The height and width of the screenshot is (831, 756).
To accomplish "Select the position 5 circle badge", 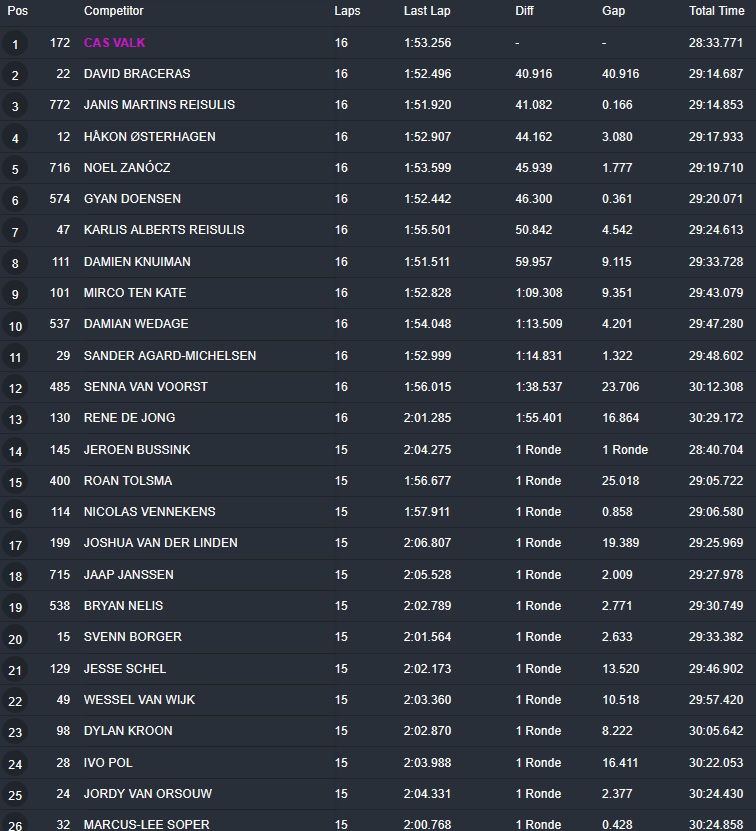I will point(15,169).
